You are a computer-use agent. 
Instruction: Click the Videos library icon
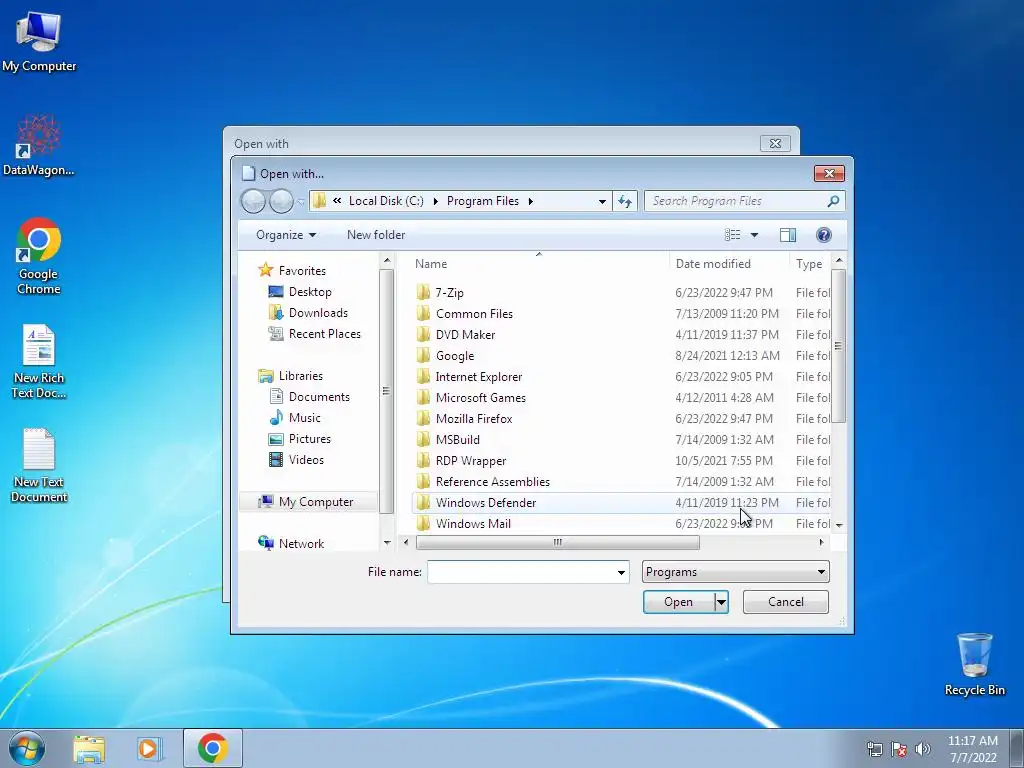[276, 460]
